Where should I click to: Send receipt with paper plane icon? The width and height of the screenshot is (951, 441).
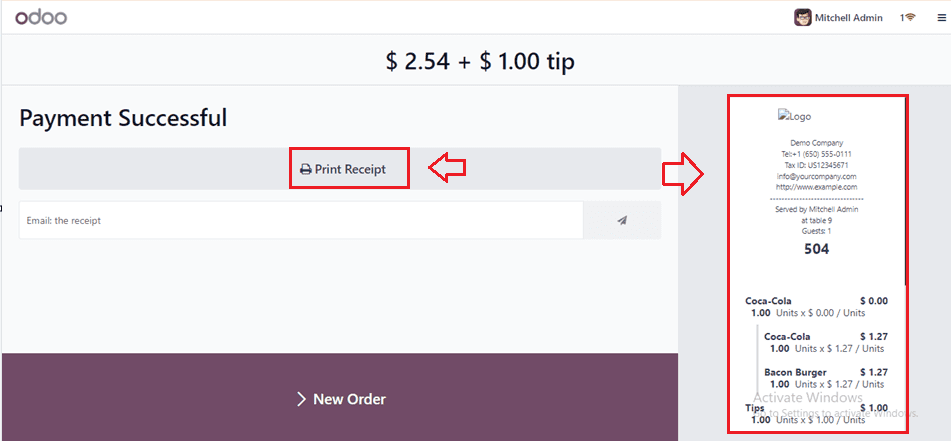point(622,220)
